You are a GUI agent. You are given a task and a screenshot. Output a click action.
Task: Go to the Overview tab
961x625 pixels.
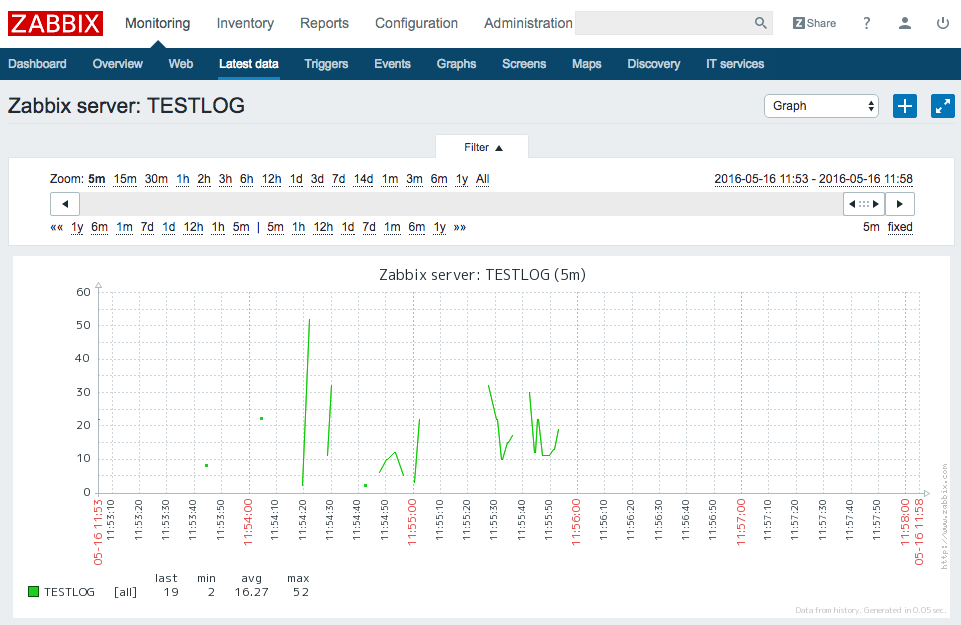(118, 64)
